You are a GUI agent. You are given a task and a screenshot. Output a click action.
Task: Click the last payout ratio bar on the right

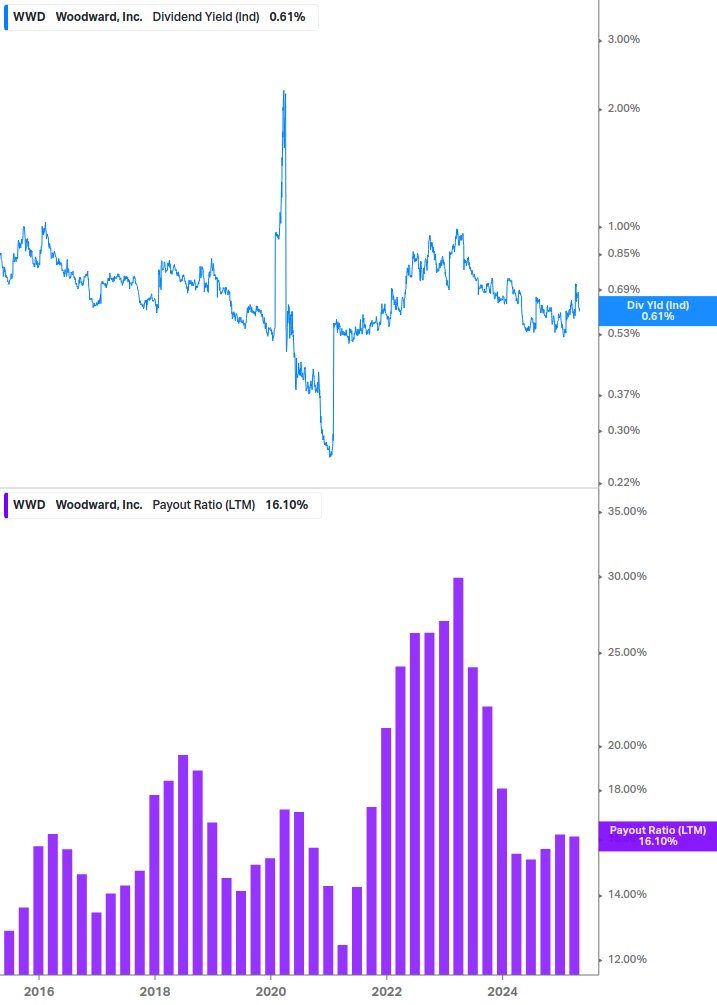click(x=574, y=906)
